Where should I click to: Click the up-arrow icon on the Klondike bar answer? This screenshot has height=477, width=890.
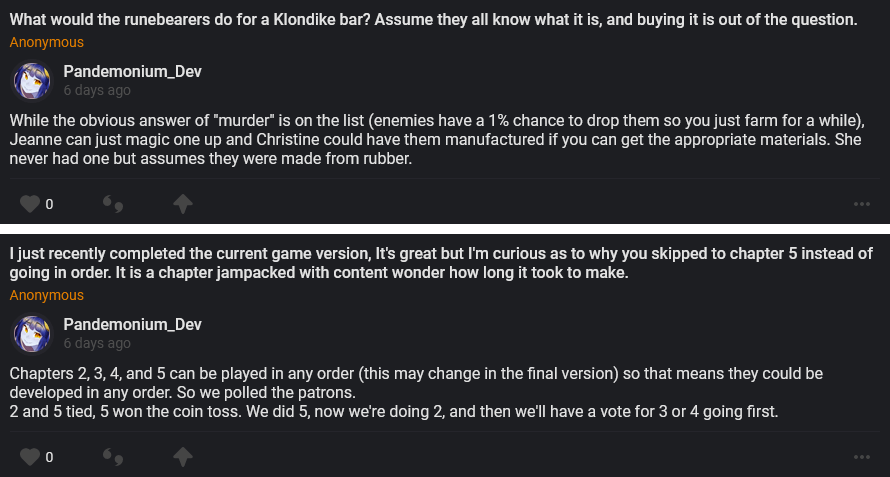tap(182, 204)
